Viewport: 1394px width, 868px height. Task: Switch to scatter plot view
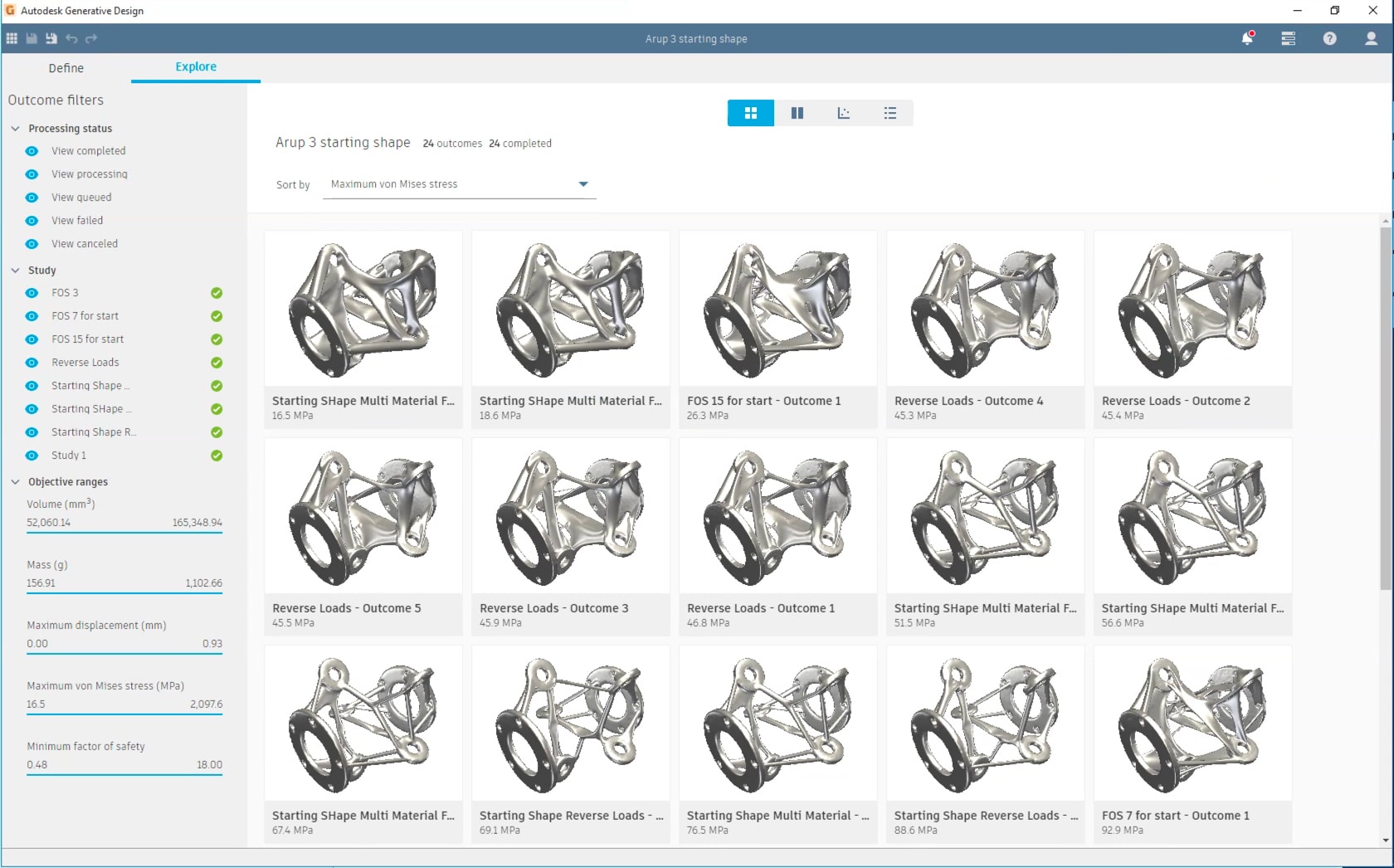(x=844, y=113)
